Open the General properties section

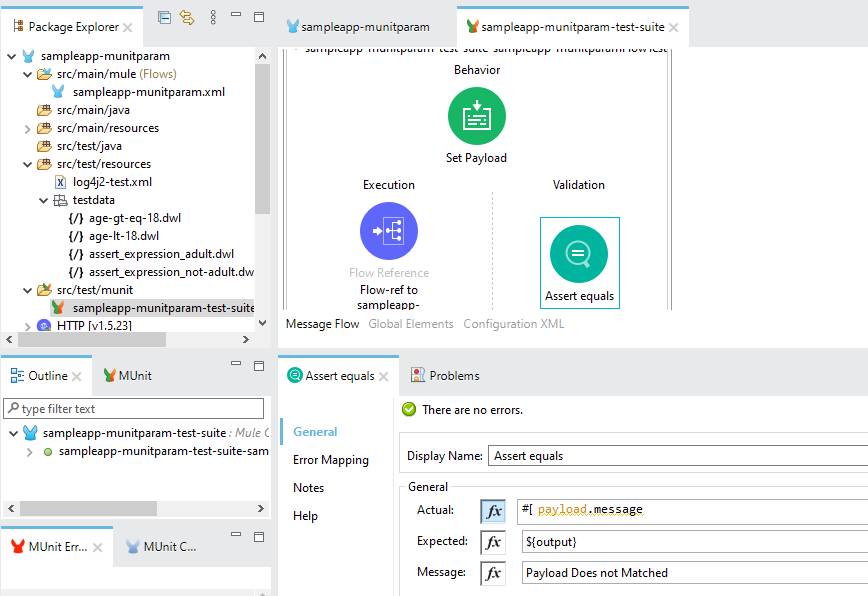315,432
